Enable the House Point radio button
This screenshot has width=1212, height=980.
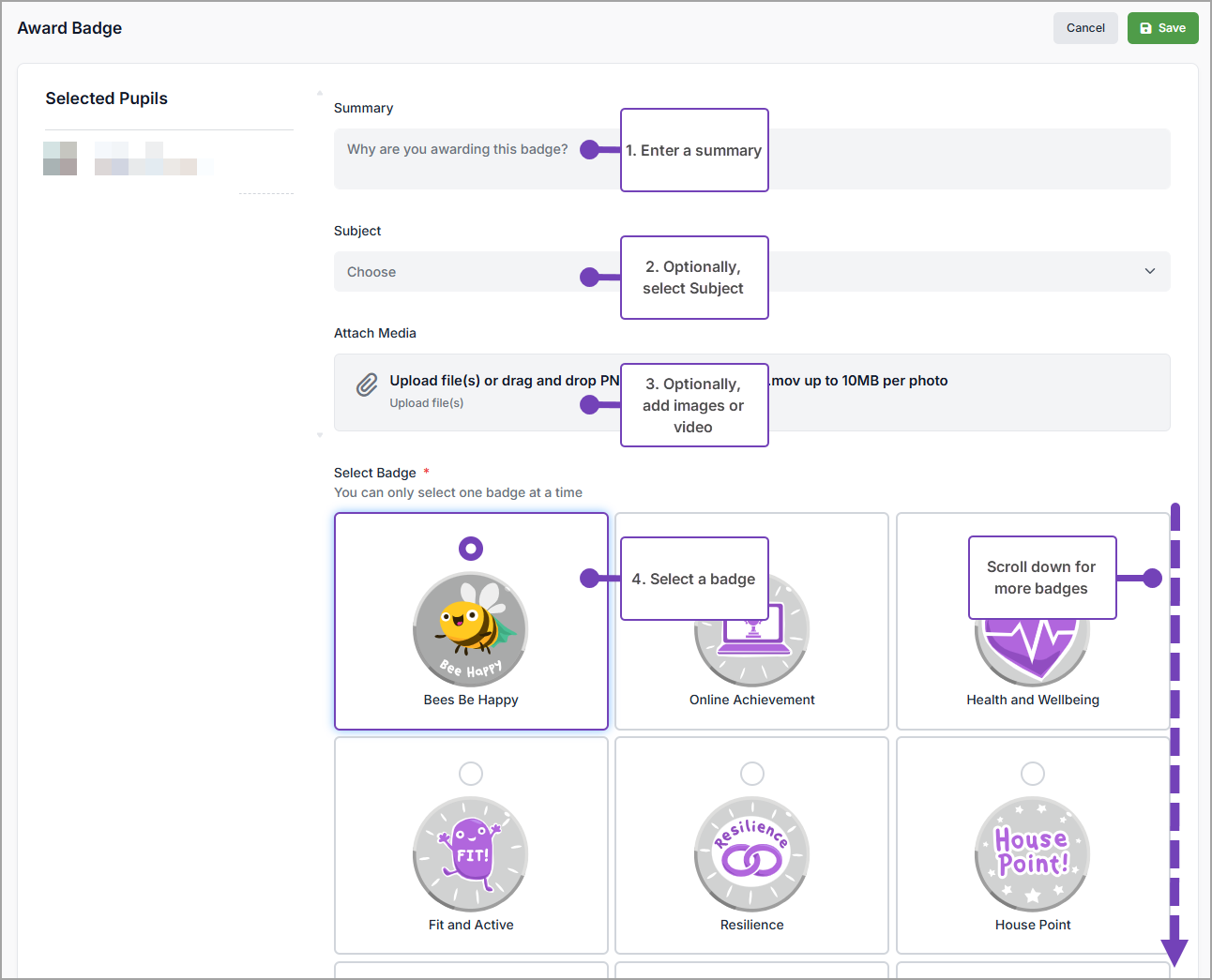1032,774
